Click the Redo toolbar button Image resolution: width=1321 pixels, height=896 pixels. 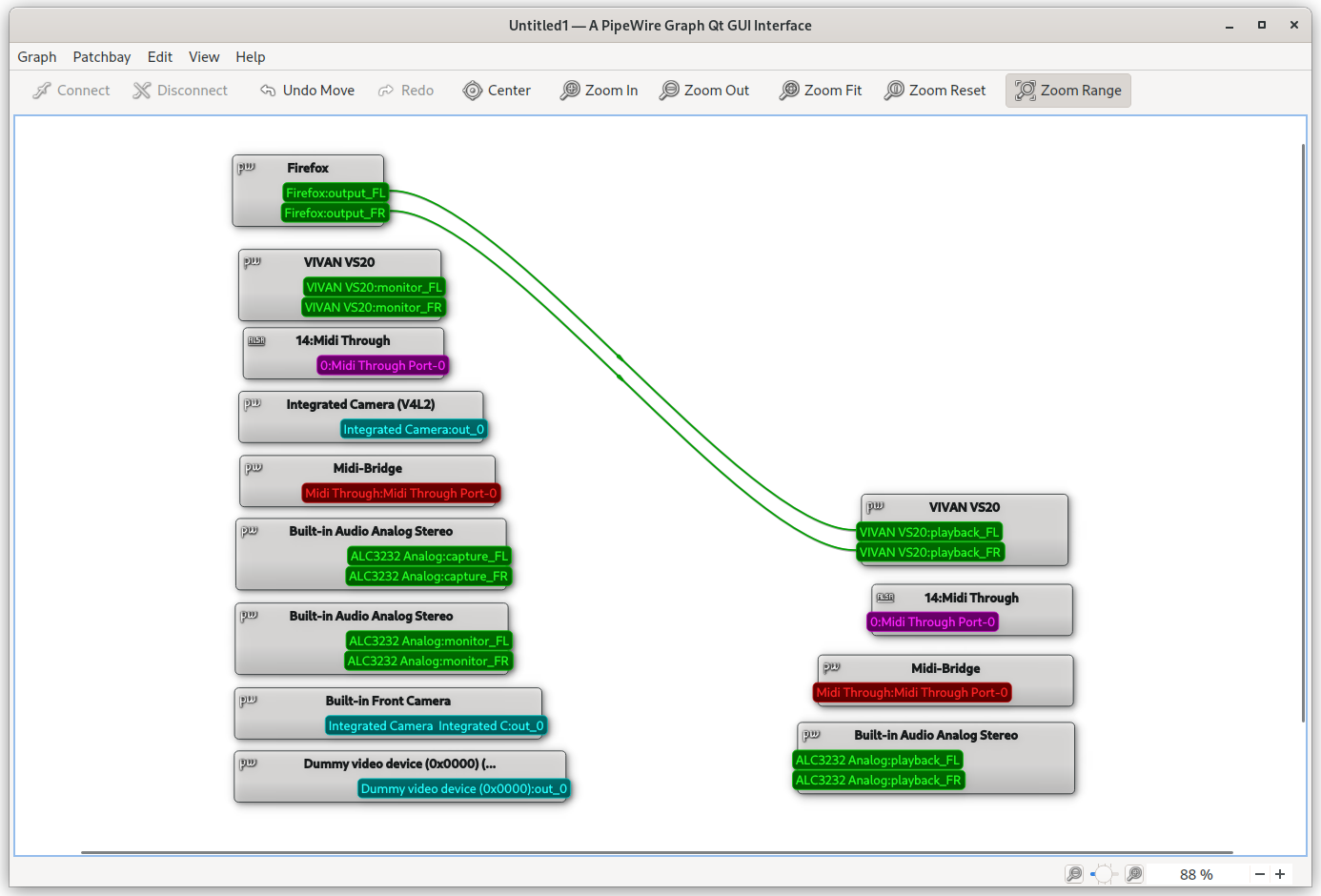point(406,91)
